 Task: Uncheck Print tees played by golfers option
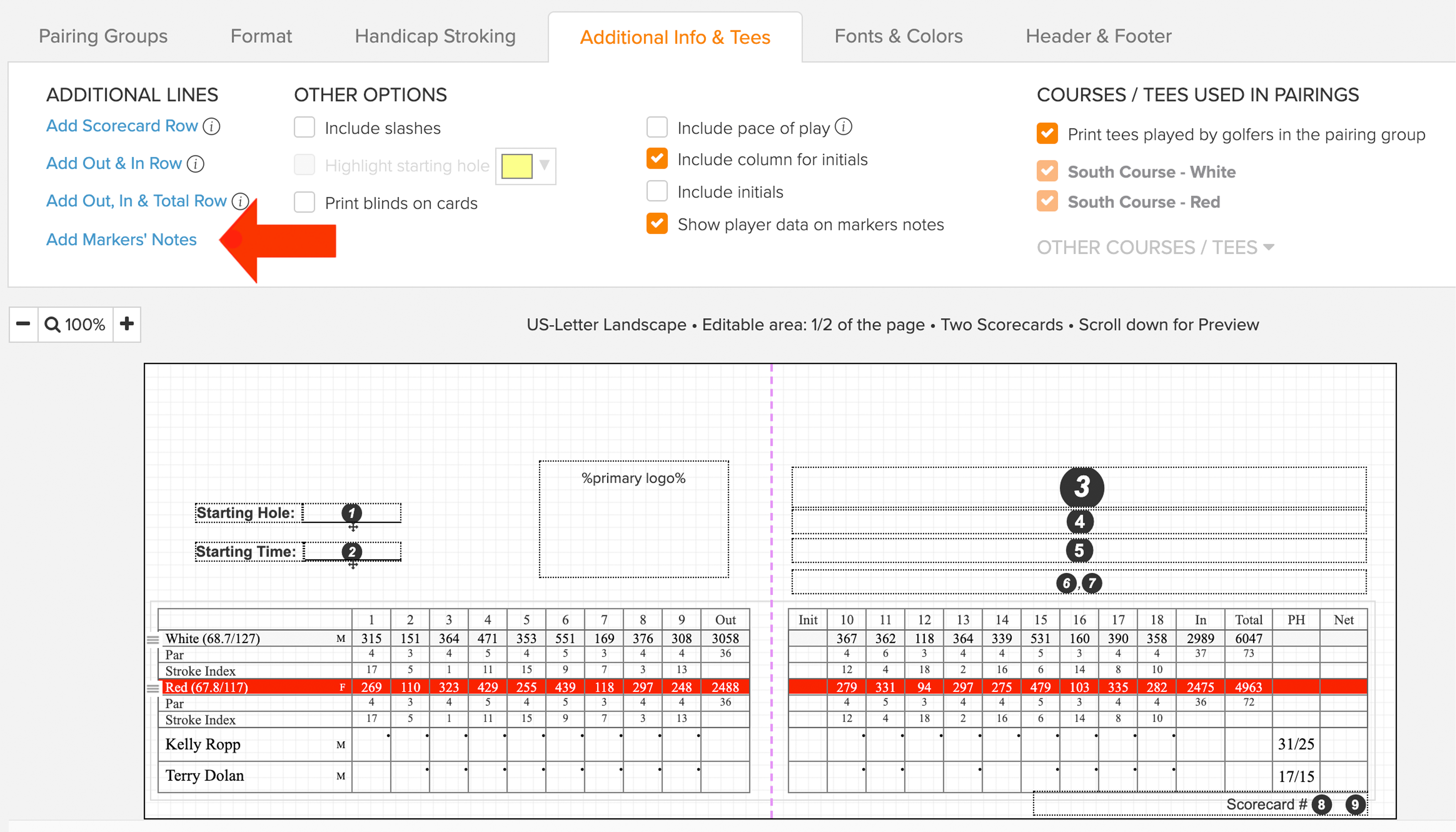[x=1047, y=134]
